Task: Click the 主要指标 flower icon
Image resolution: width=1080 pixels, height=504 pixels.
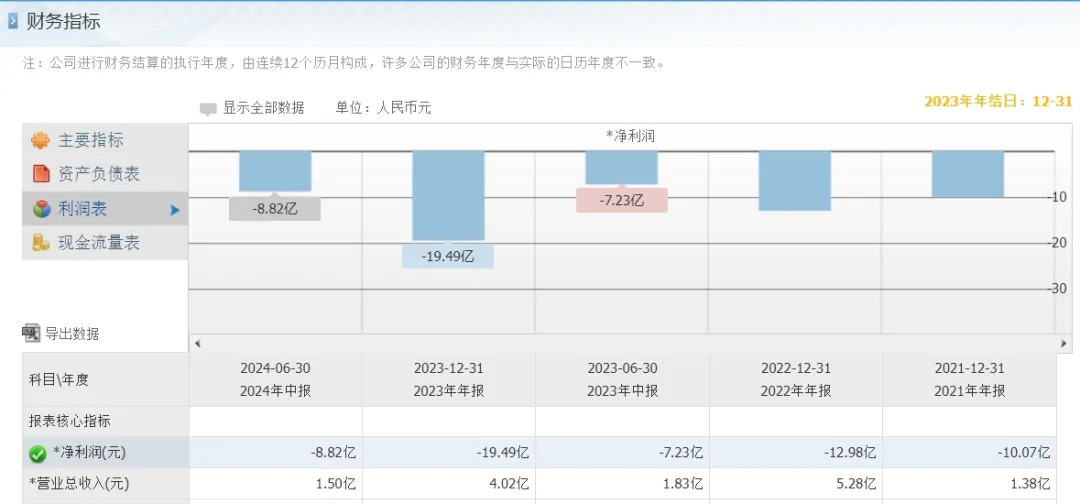Action: pyautogui.click(x=41, y=140)
